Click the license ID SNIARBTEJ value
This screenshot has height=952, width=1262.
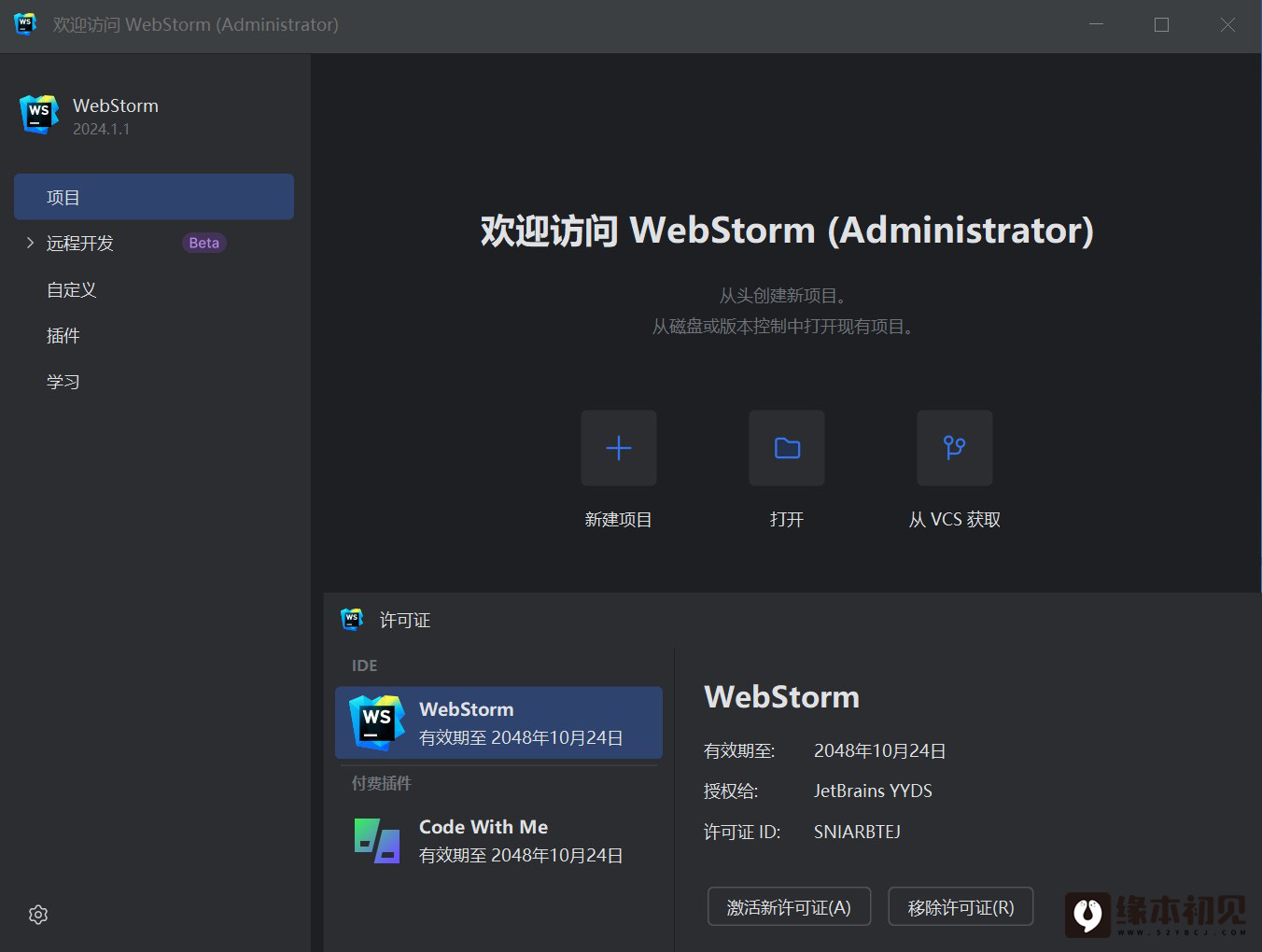[857, 832]
